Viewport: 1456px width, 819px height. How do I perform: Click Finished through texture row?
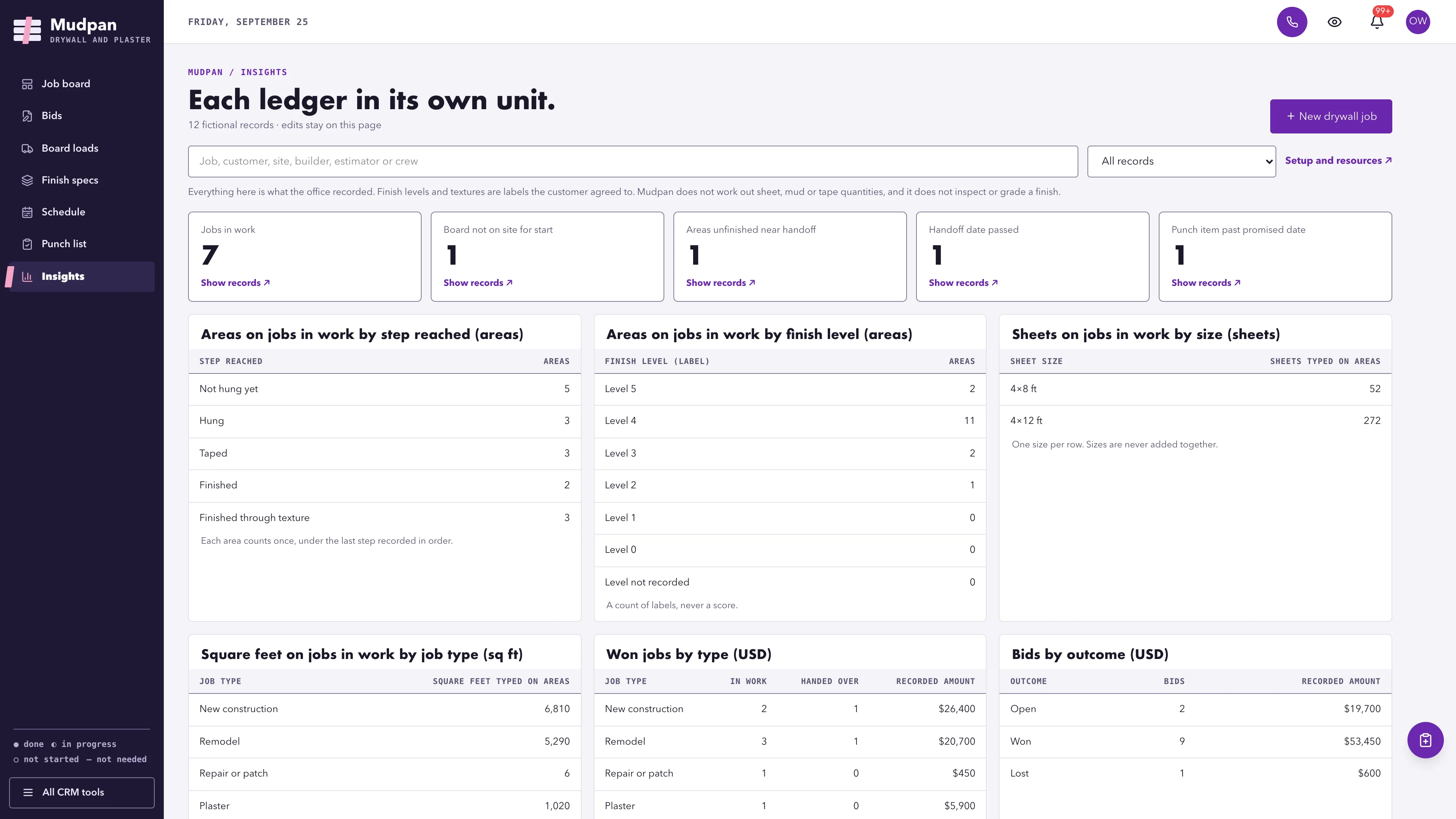coord(384,518)
